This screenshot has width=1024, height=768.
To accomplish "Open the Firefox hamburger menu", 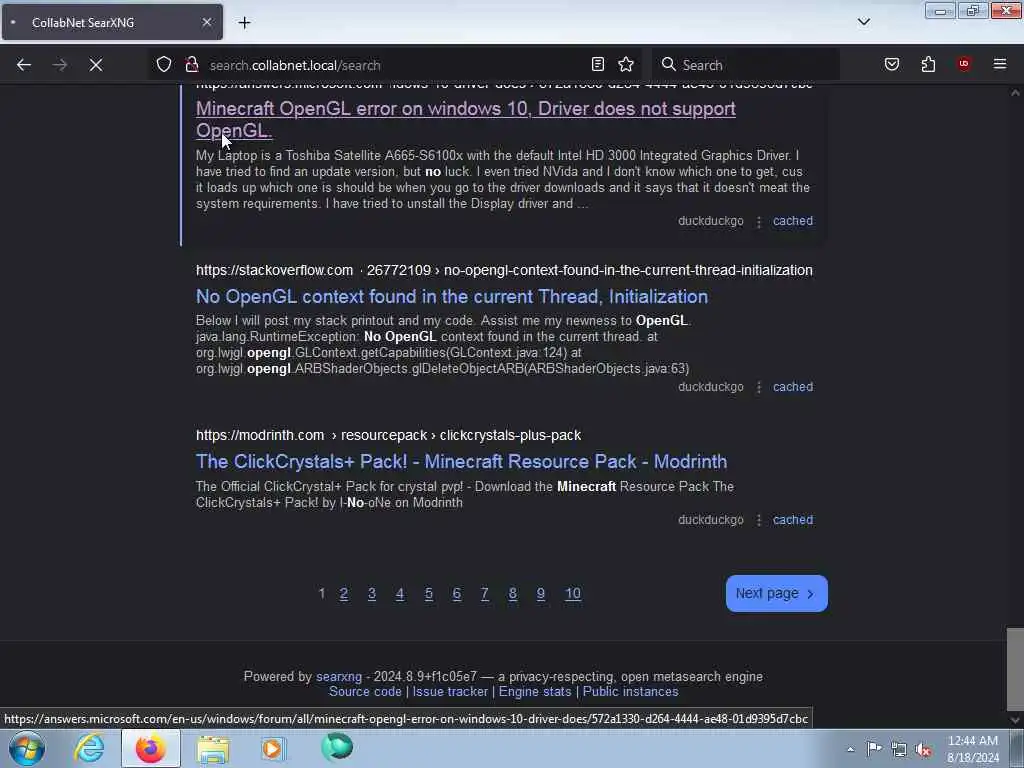I will [x=1000, y=64].
